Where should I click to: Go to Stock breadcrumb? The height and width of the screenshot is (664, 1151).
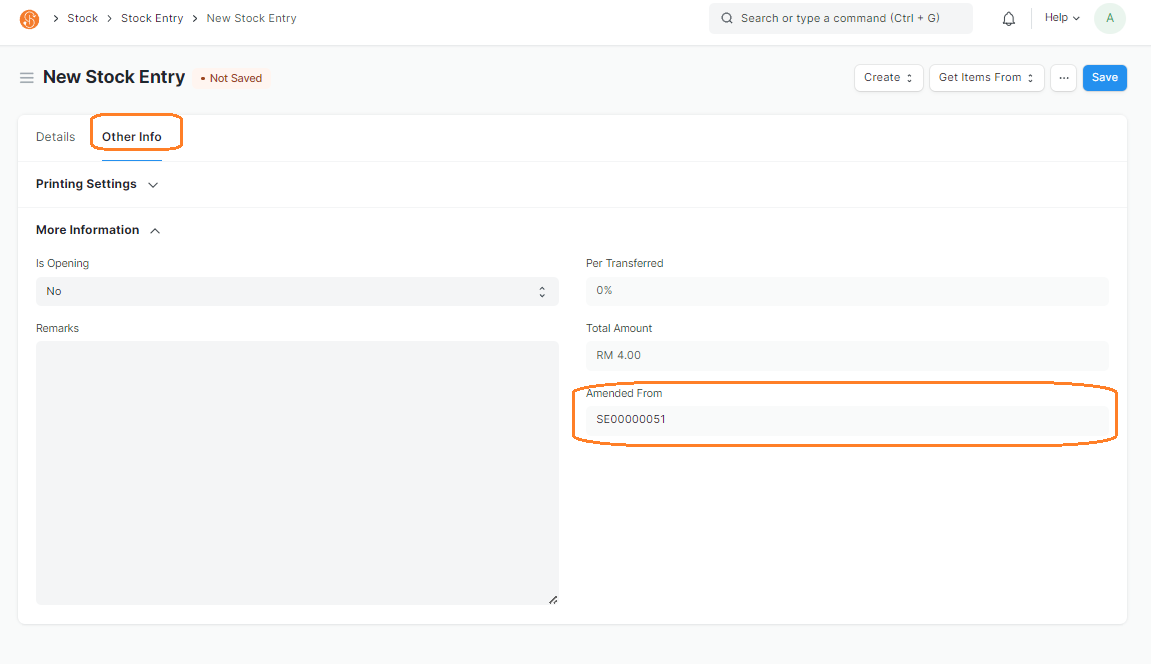[82, 18]
